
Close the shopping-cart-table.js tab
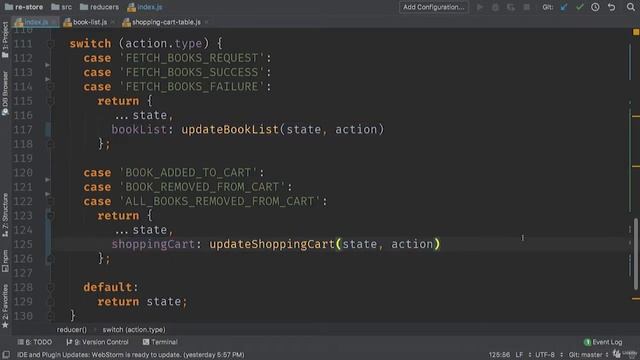coord(207,22)
